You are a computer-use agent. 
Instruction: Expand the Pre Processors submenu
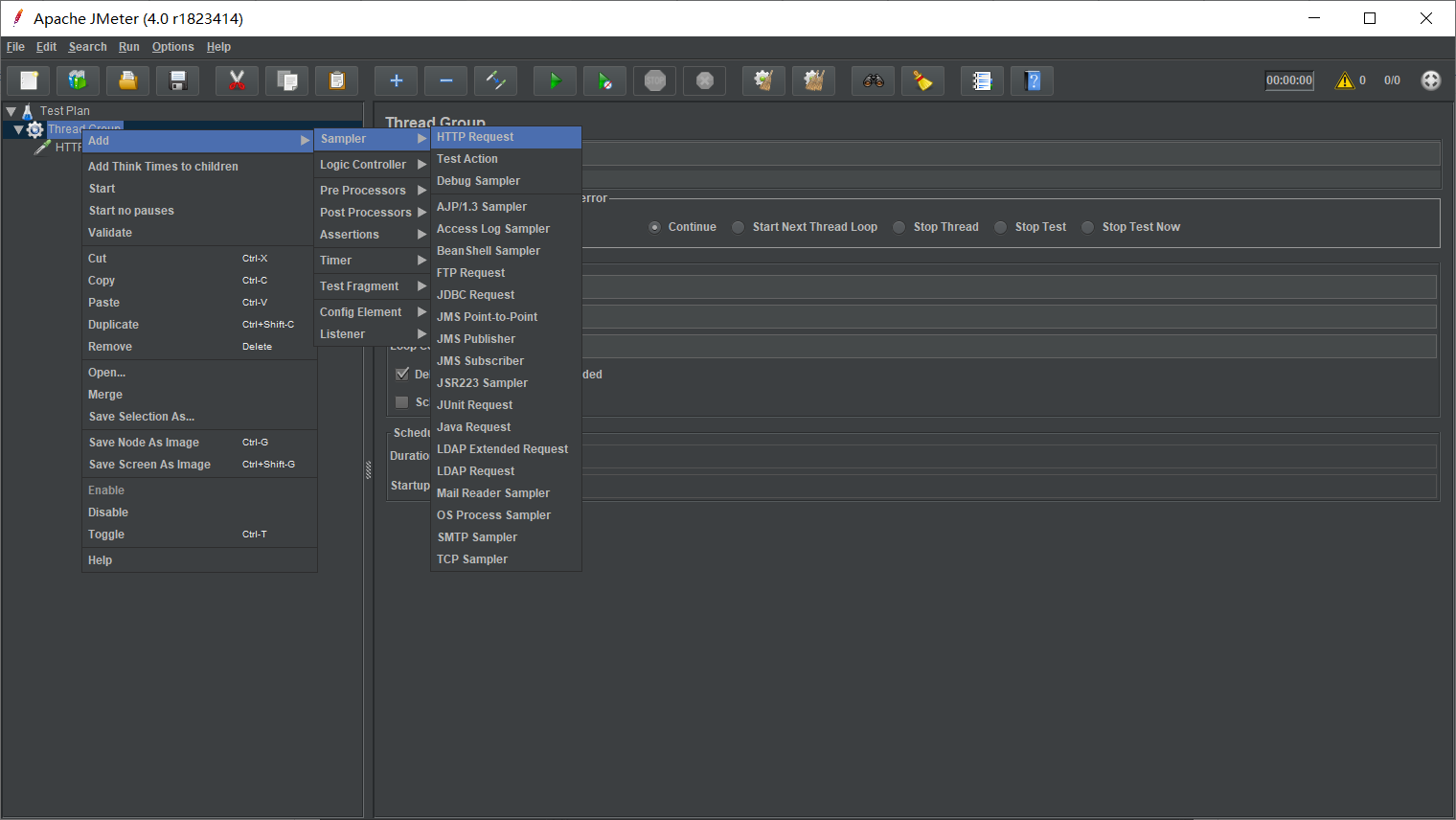tap(372, 191)
